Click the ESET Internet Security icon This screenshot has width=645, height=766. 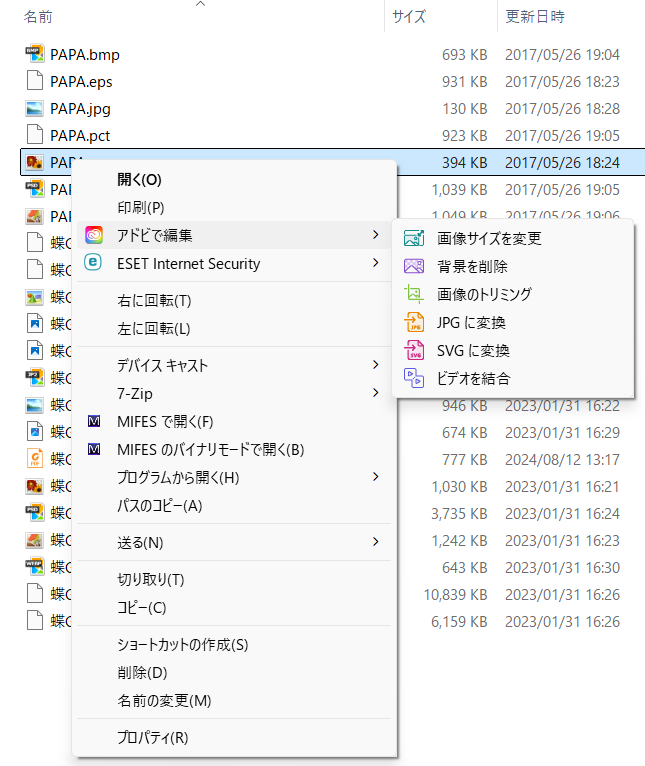(94, 263)
